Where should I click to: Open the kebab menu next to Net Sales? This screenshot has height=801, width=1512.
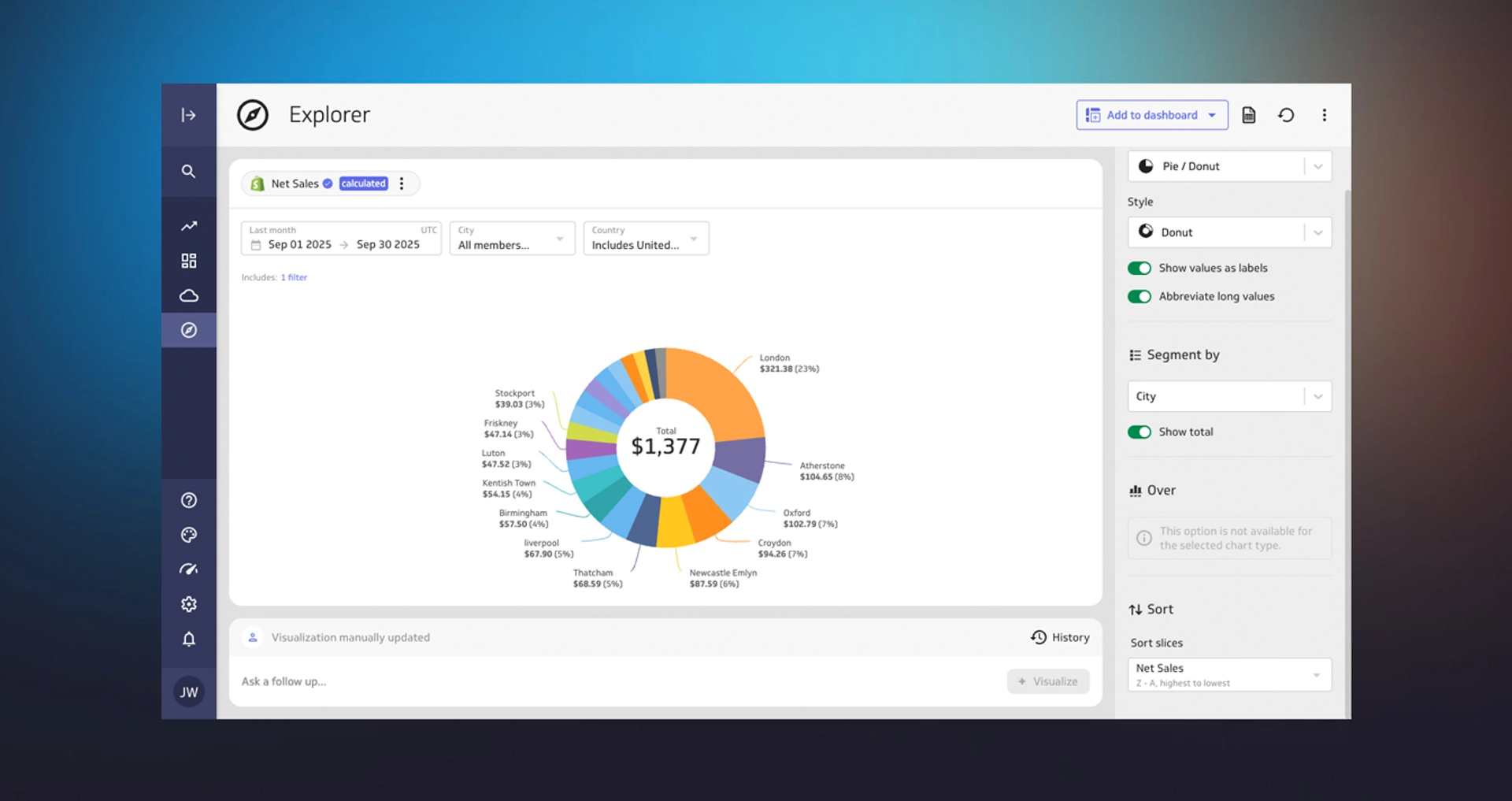coord(402,183)
